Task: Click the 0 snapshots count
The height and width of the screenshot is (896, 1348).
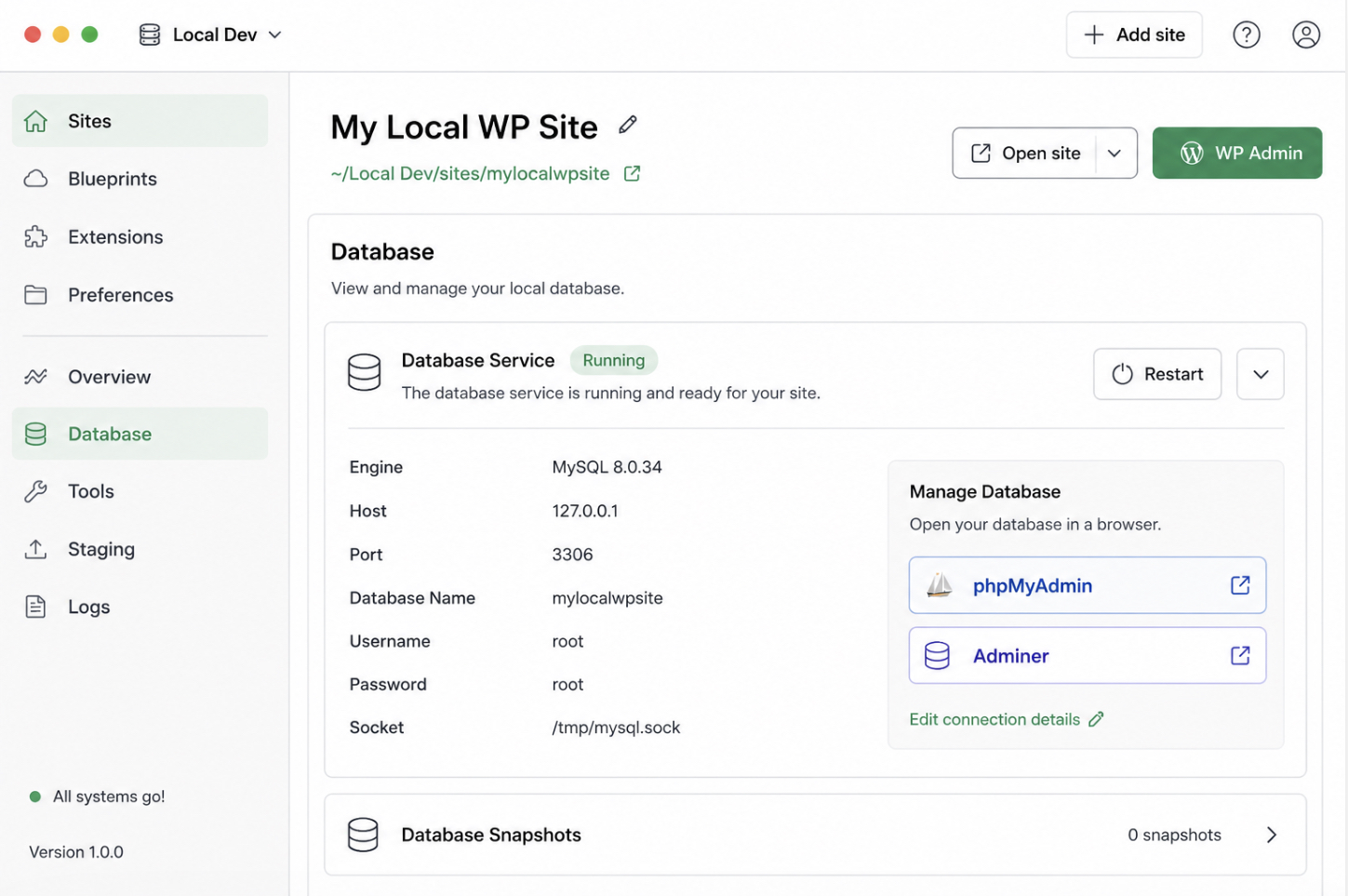Action: point(1174,835)
